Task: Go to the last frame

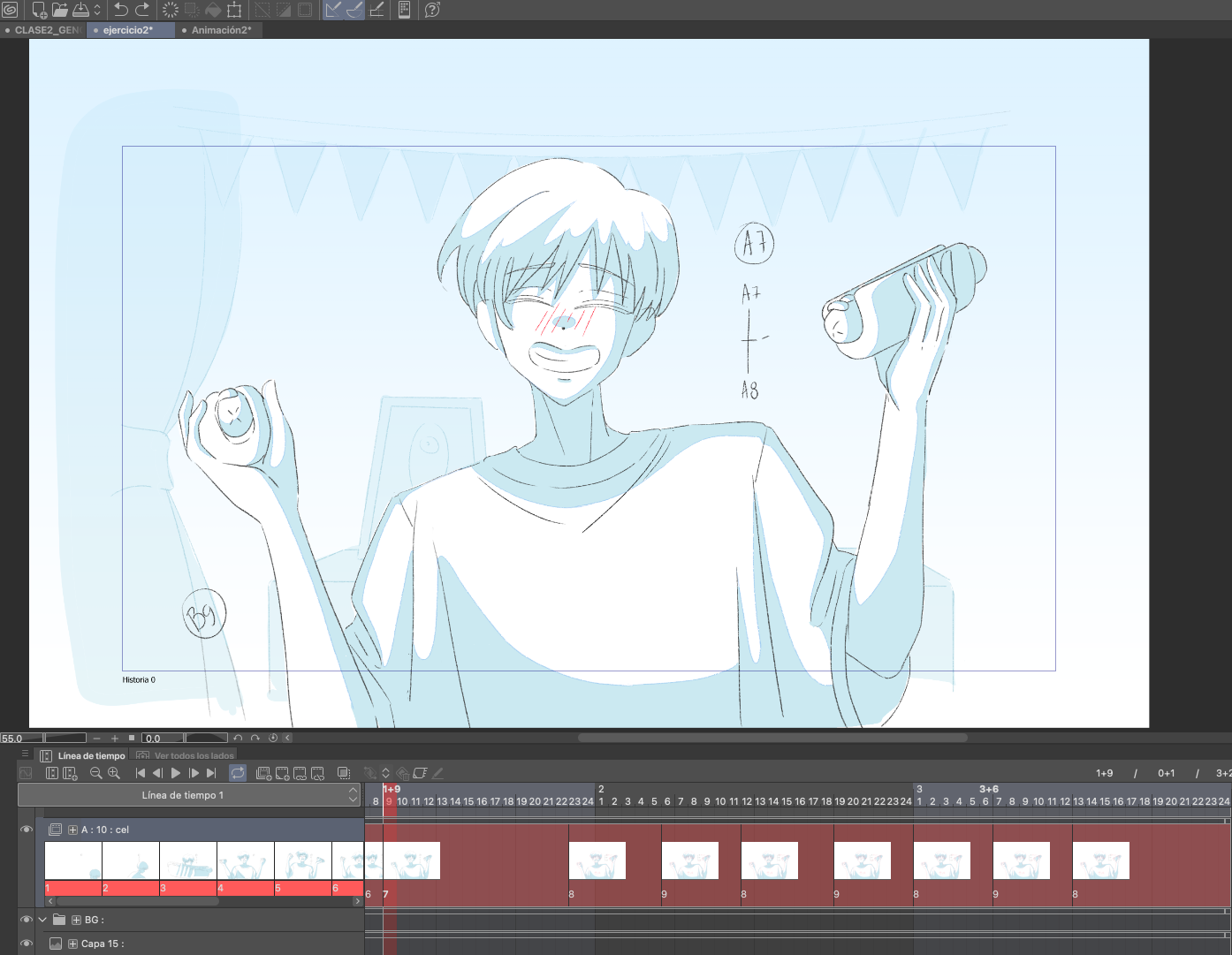Action: pos(211,773)
